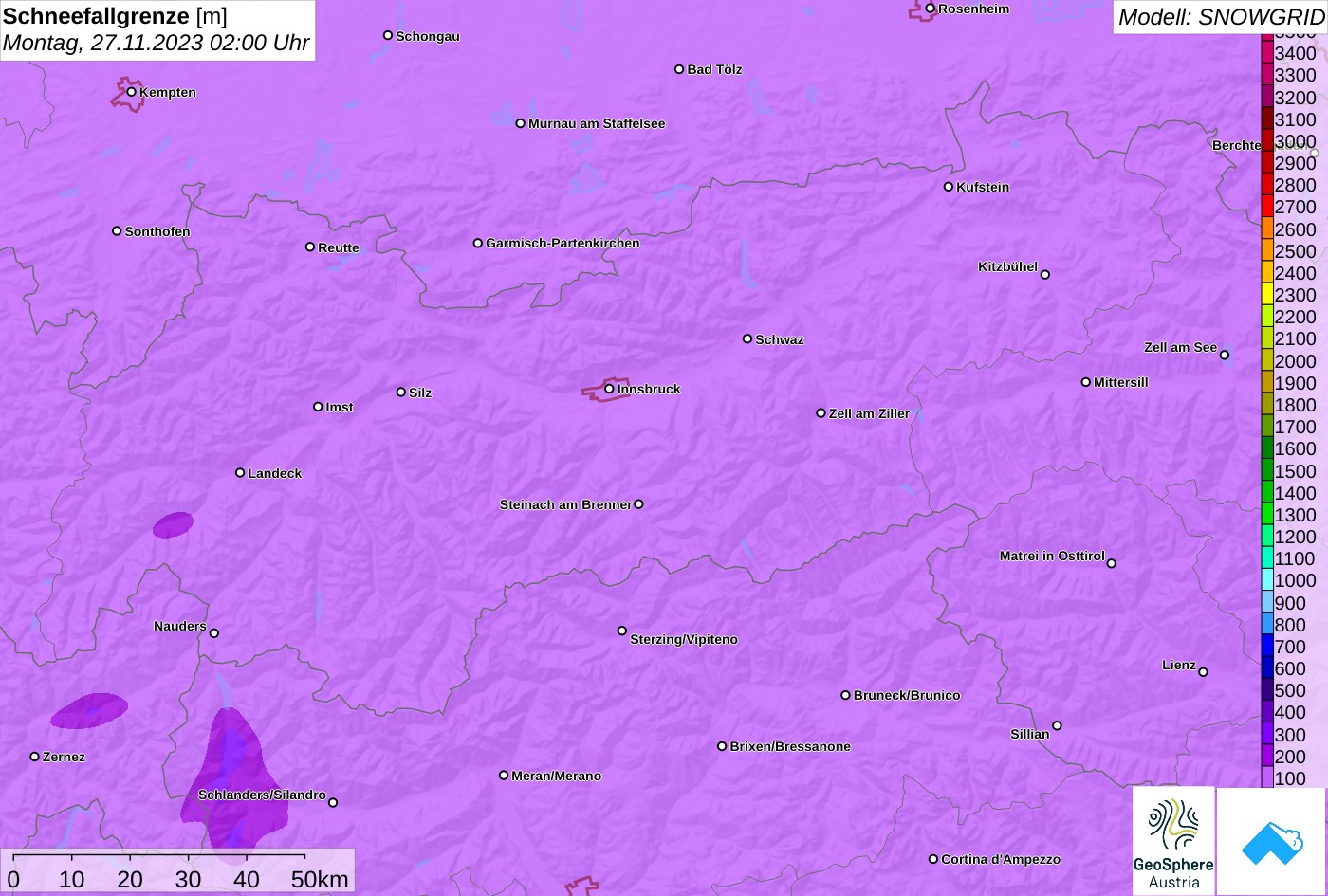1328x896 pixels.
Task: Click the Schwaz location dot
Action: [x=747, y=338]
